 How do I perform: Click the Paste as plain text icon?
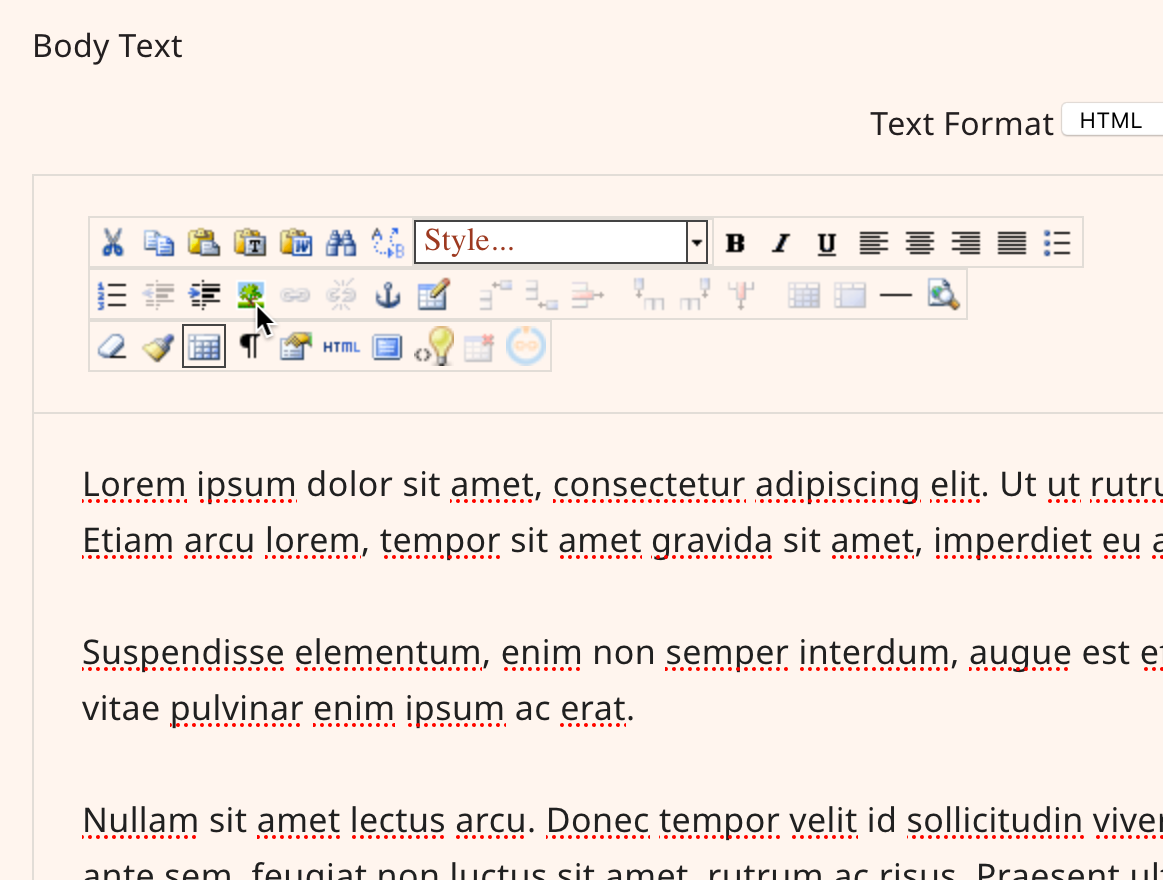click(249, 242)
